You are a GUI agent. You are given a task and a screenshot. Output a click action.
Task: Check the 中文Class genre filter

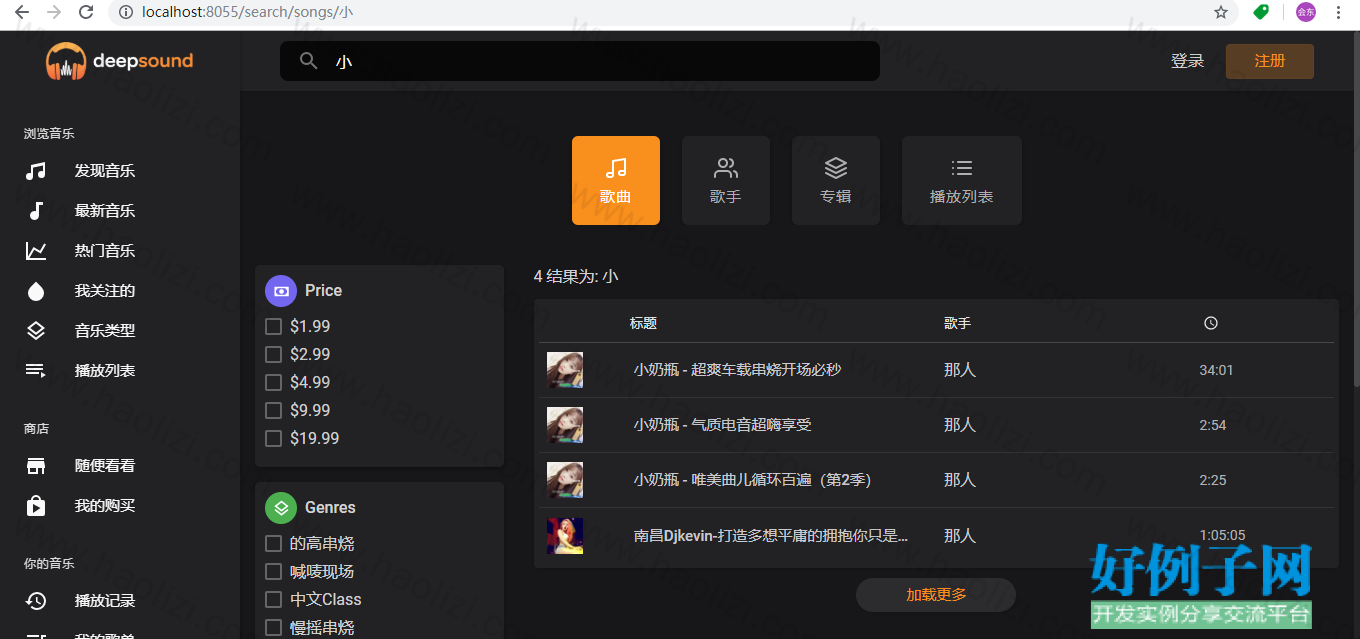273,599
